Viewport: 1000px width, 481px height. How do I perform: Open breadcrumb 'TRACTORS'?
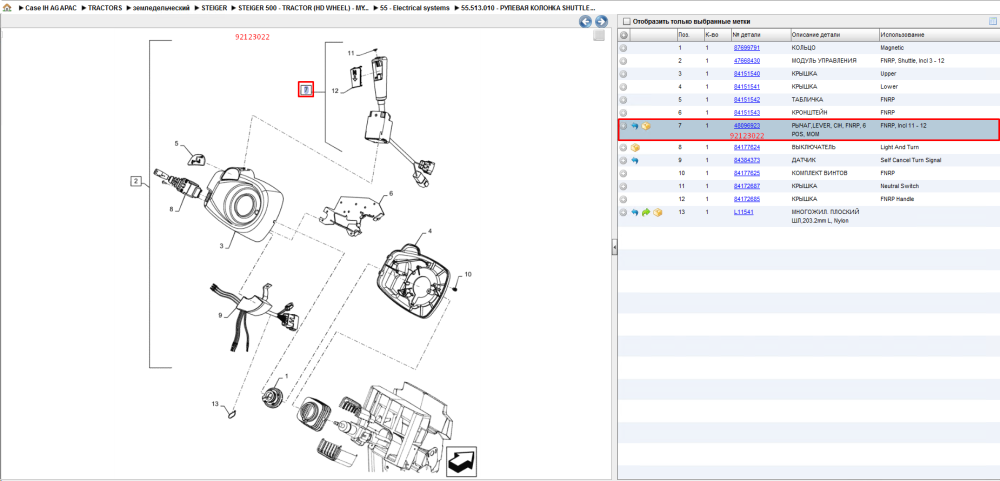pyautogui.click(x=105, y=8)
